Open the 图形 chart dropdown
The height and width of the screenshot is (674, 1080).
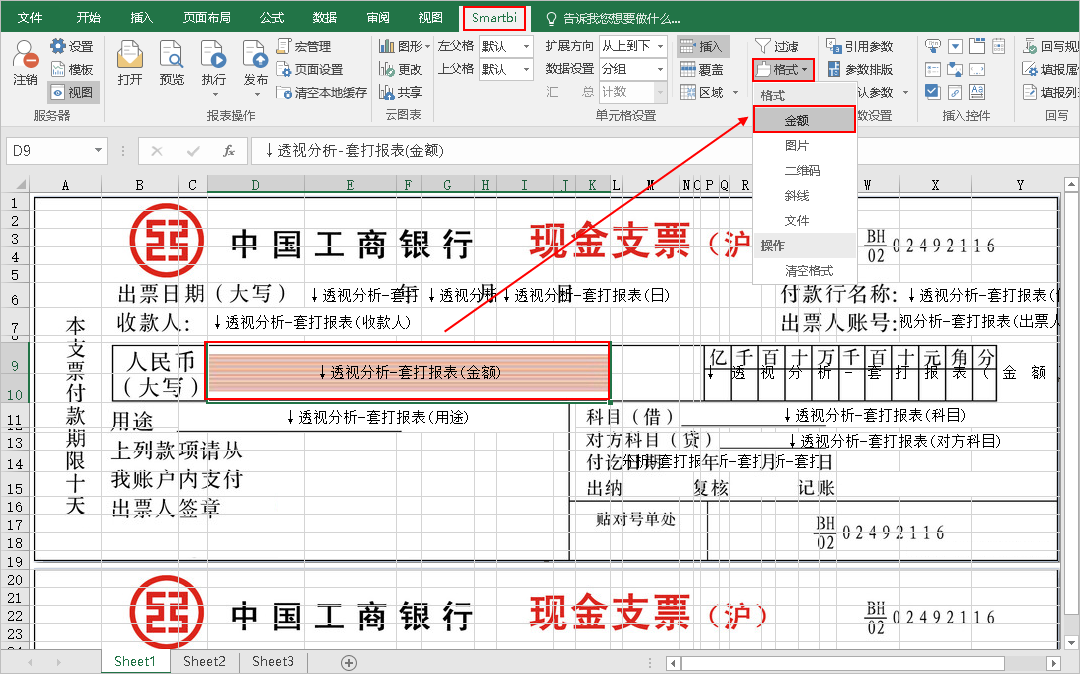pos(404,46)
